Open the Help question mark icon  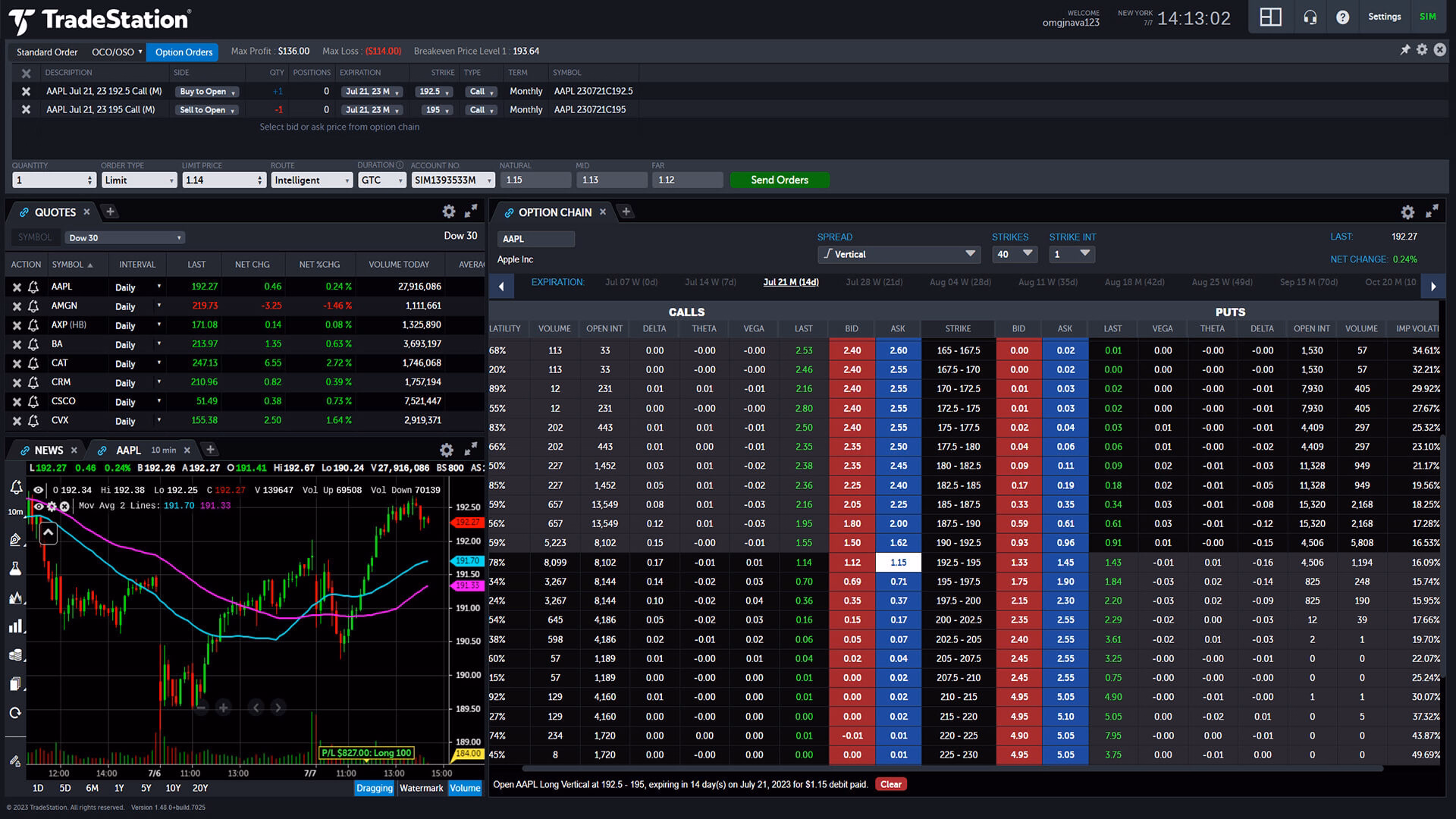(x=1341, y=17)
